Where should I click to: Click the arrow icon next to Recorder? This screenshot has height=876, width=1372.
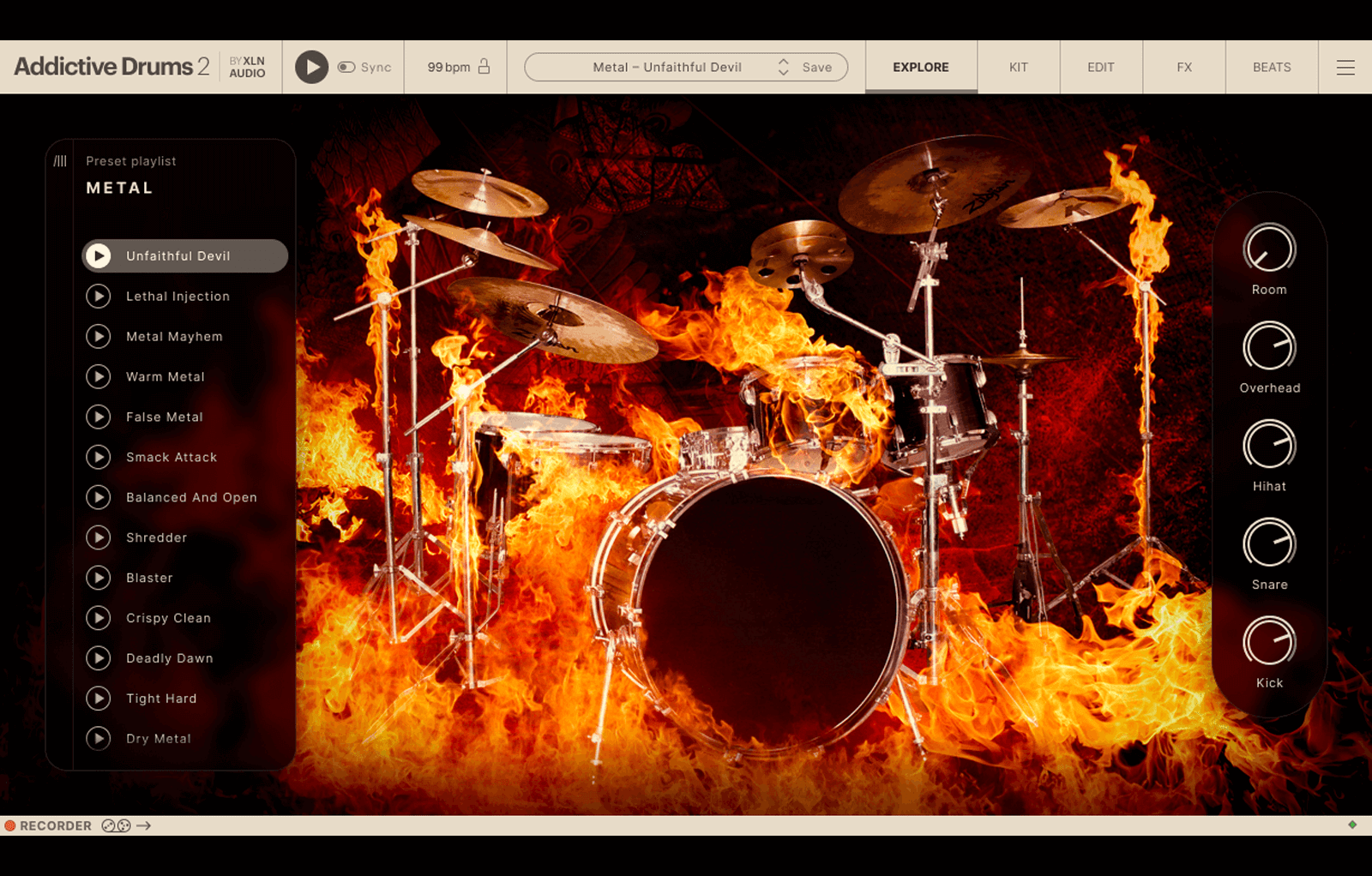click(x=142, y=825)
